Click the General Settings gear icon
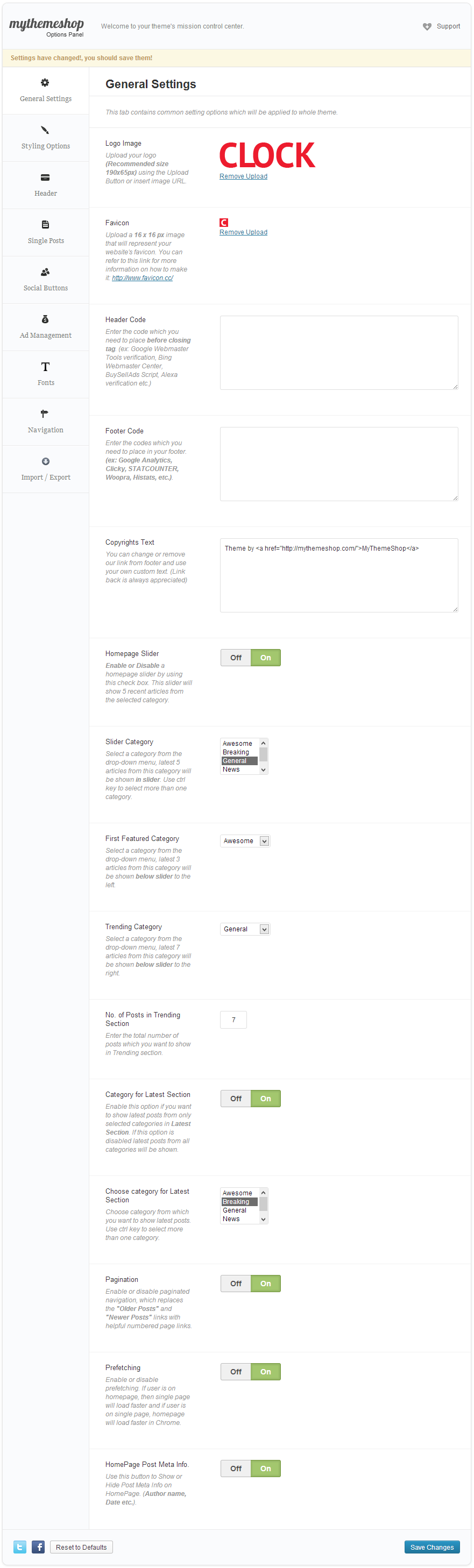The width and height of the screenshot is (474, 1568). point(45,83)
